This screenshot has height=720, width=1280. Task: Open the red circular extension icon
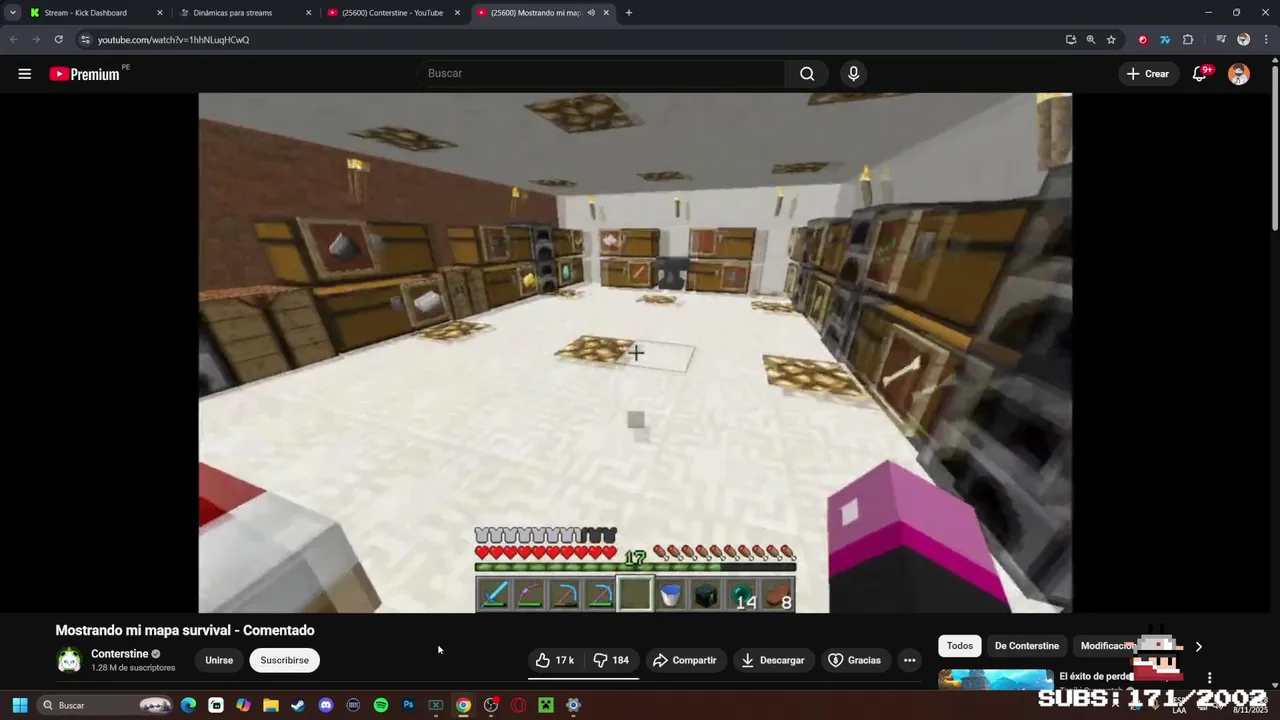click(1143, 40)
